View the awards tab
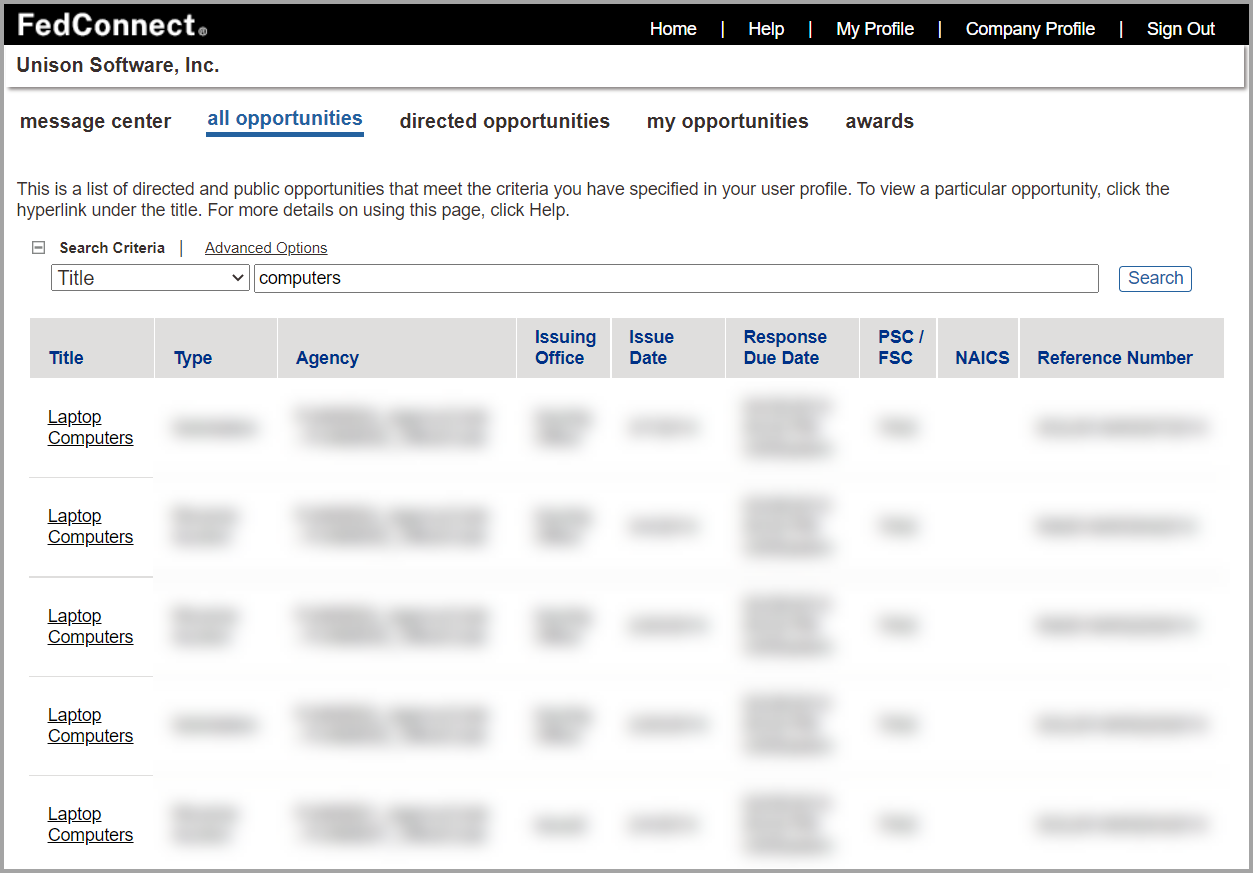Viewport: 1253px width, 873px height. point(879,121)
